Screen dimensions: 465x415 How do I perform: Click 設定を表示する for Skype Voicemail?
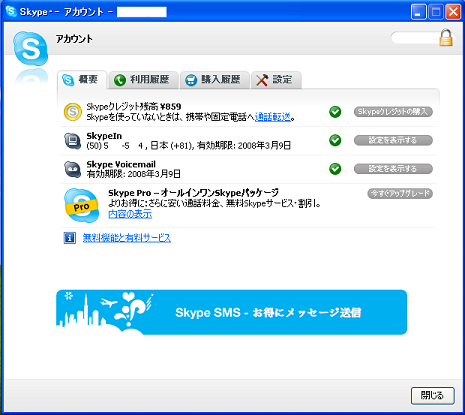tap(393, 169)
